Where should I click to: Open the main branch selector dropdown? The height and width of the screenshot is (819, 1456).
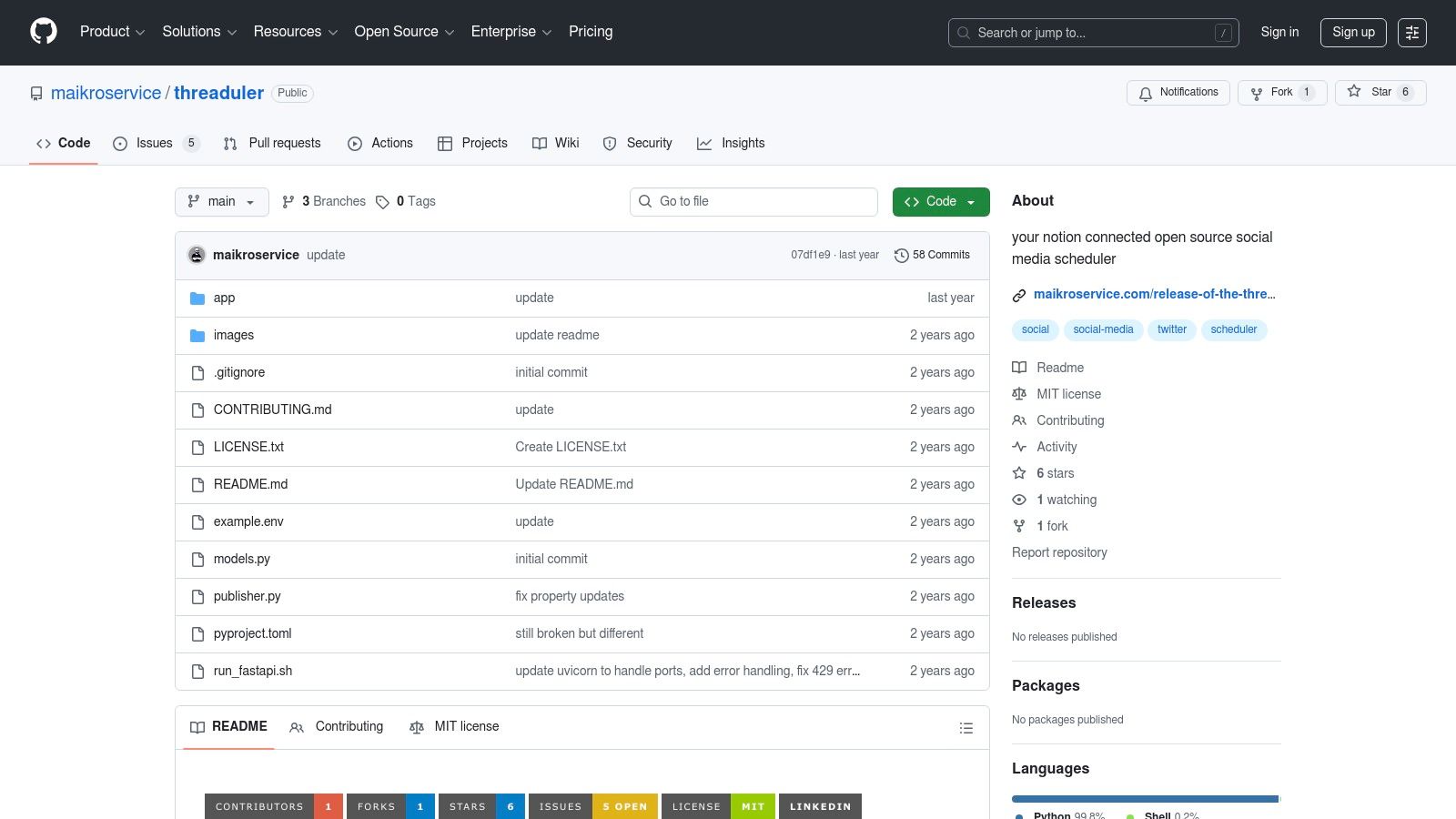click(x=222, y=202)
